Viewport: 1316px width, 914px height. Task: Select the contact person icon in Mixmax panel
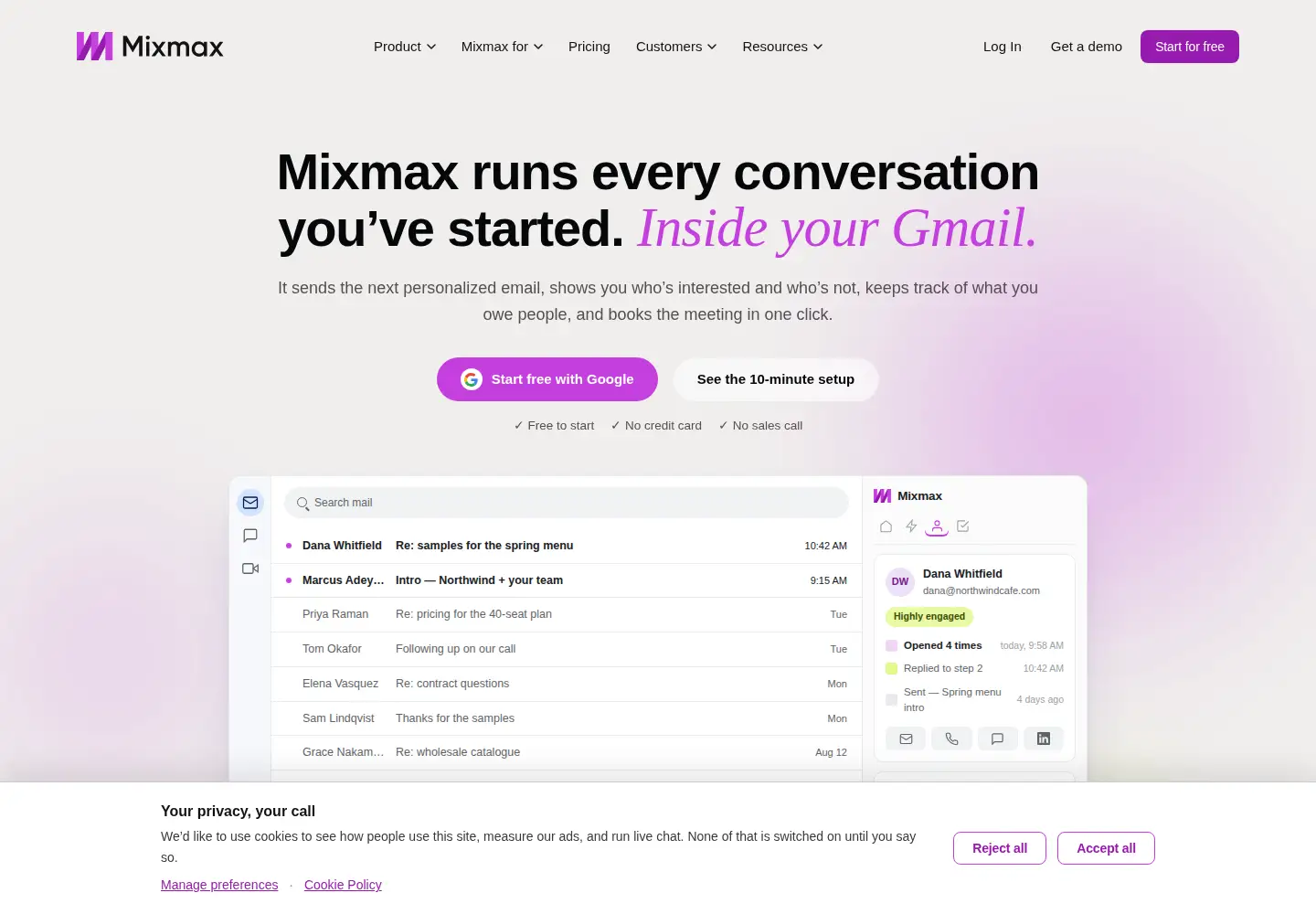[x=937, y=526]
